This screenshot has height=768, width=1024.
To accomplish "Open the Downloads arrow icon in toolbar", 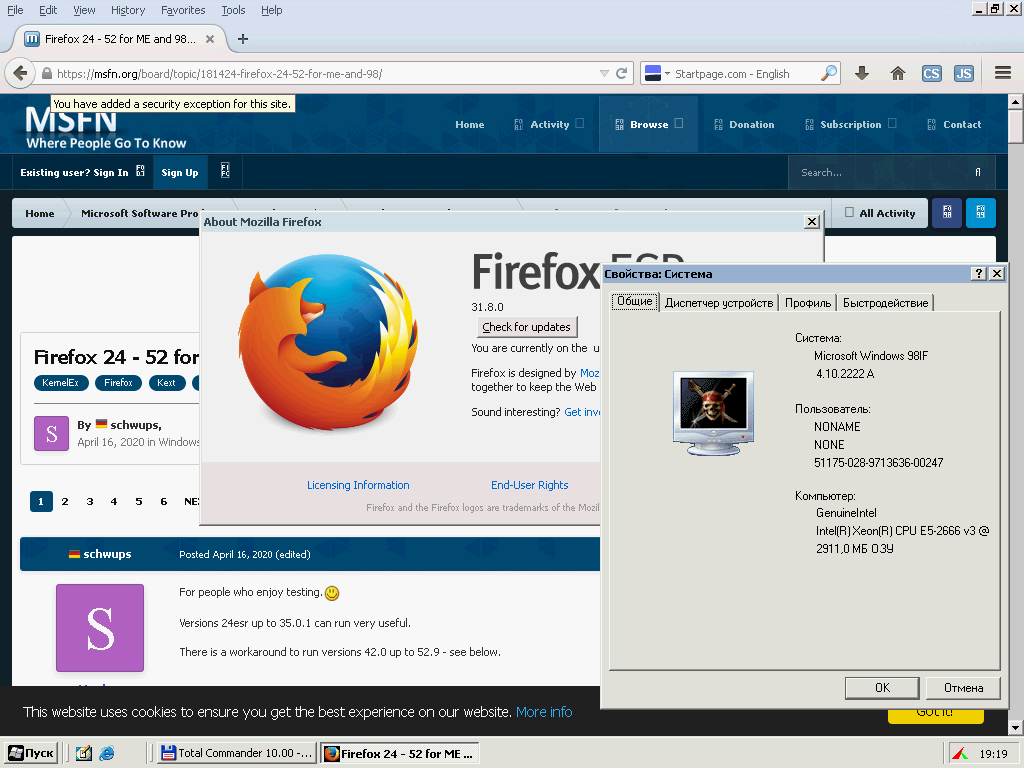I will (862, 73).
